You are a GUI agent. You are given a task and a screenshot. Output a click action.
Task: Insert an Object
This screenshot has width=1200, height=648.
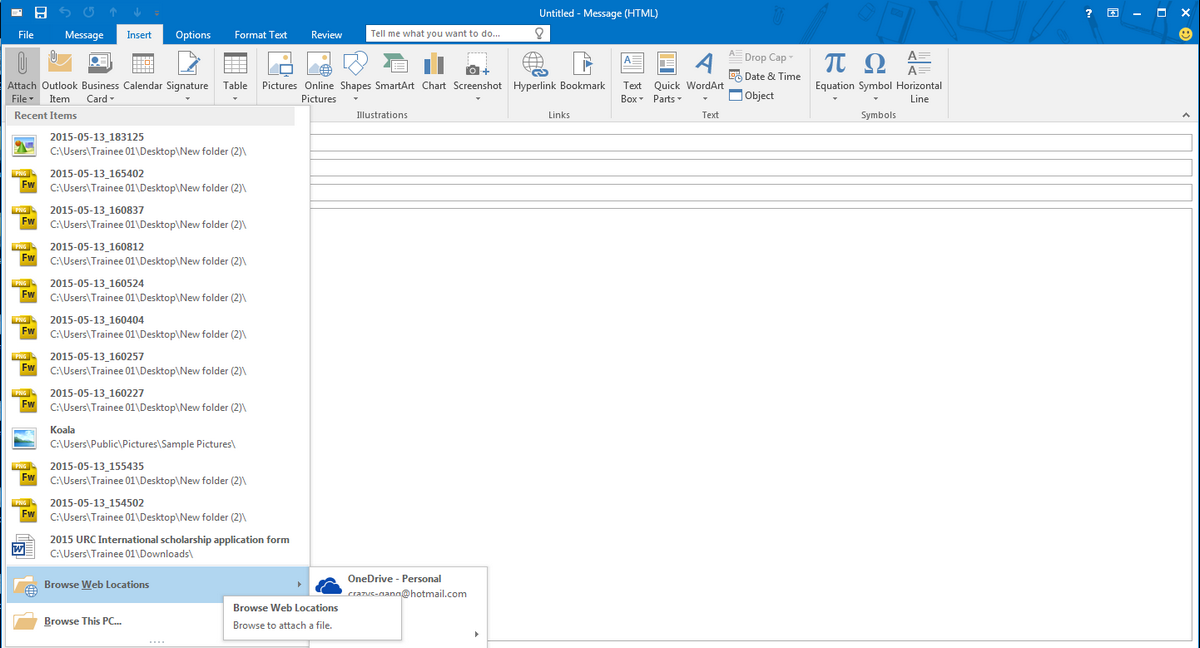pyautogui.click(x=752, y=95)
